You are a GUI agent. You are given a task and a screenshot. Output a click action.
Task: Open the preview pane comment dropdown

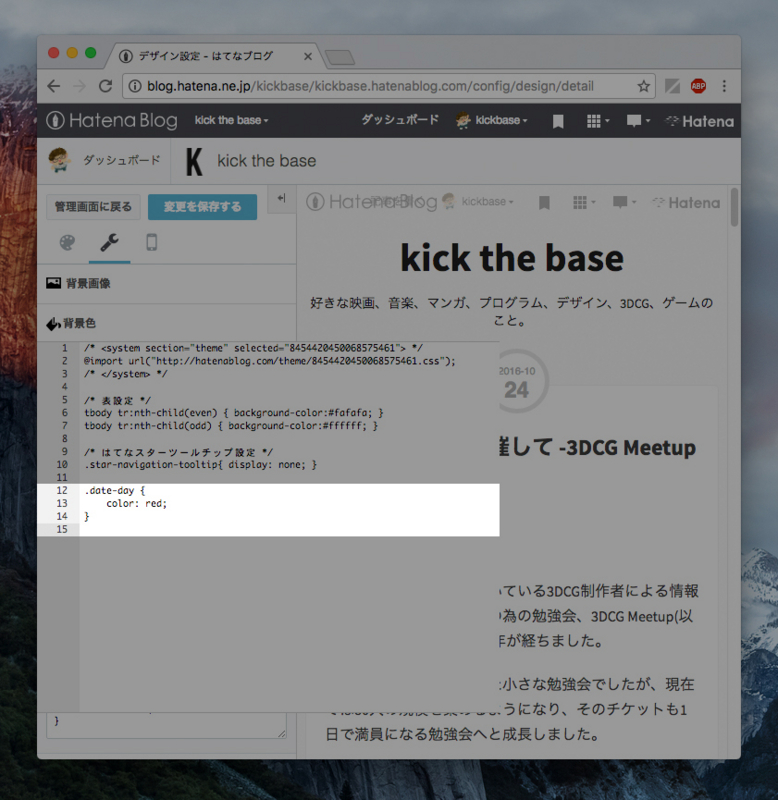click(624, 203)
